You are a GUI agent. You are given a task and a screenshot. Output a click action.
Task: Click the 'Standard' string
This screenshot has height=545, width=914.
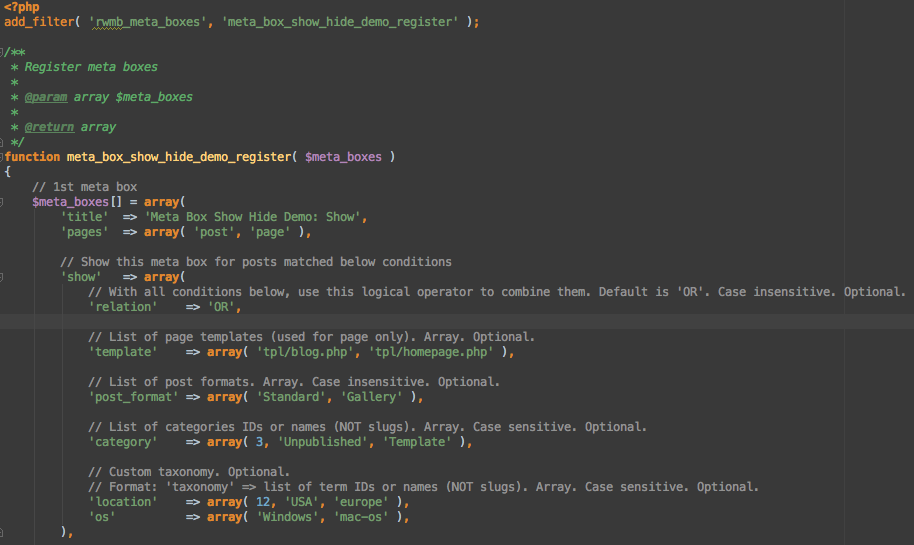click(x=291, y=397)
